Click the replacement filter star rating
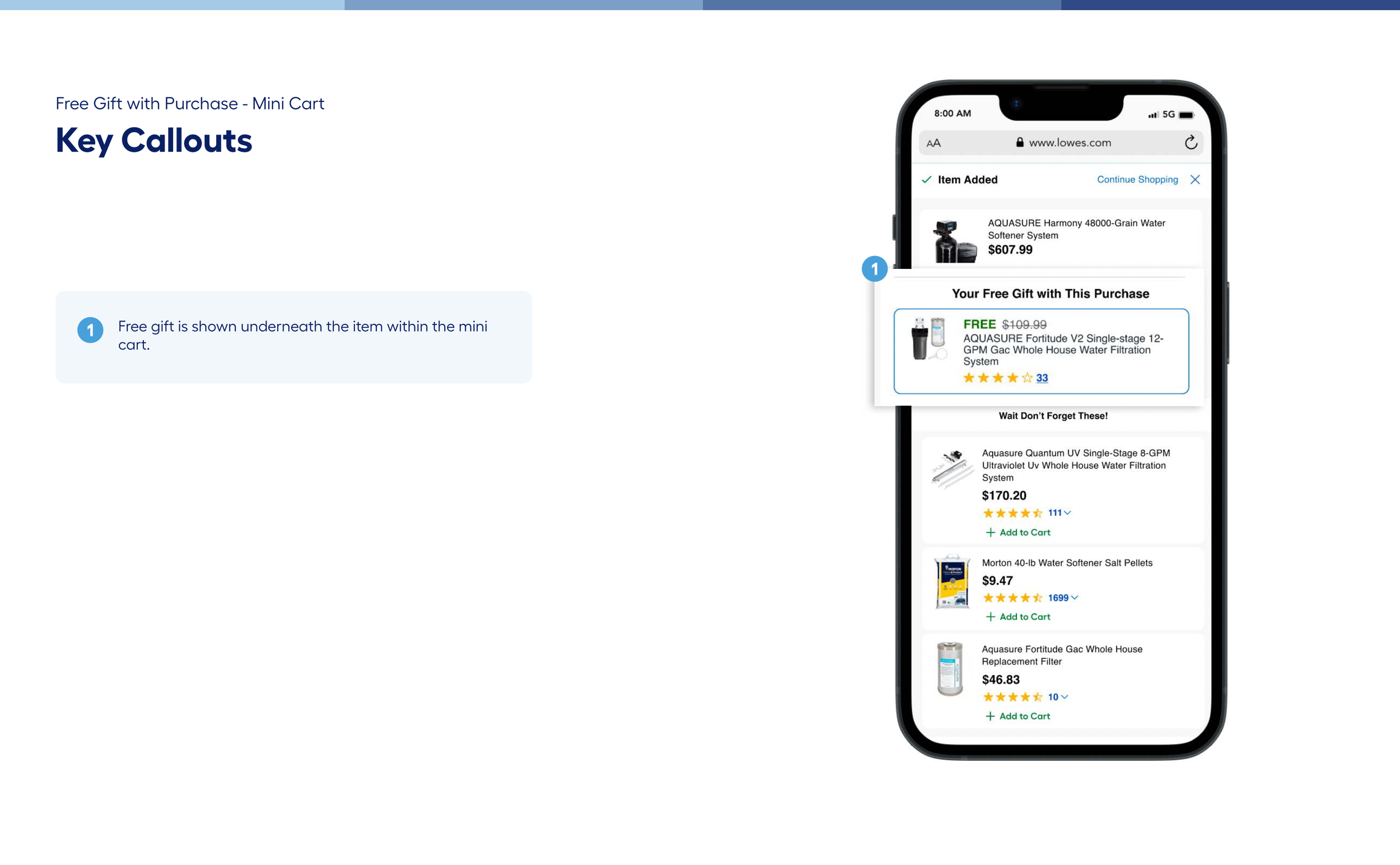This screenshot has height=865, width=1400. 1012,697
